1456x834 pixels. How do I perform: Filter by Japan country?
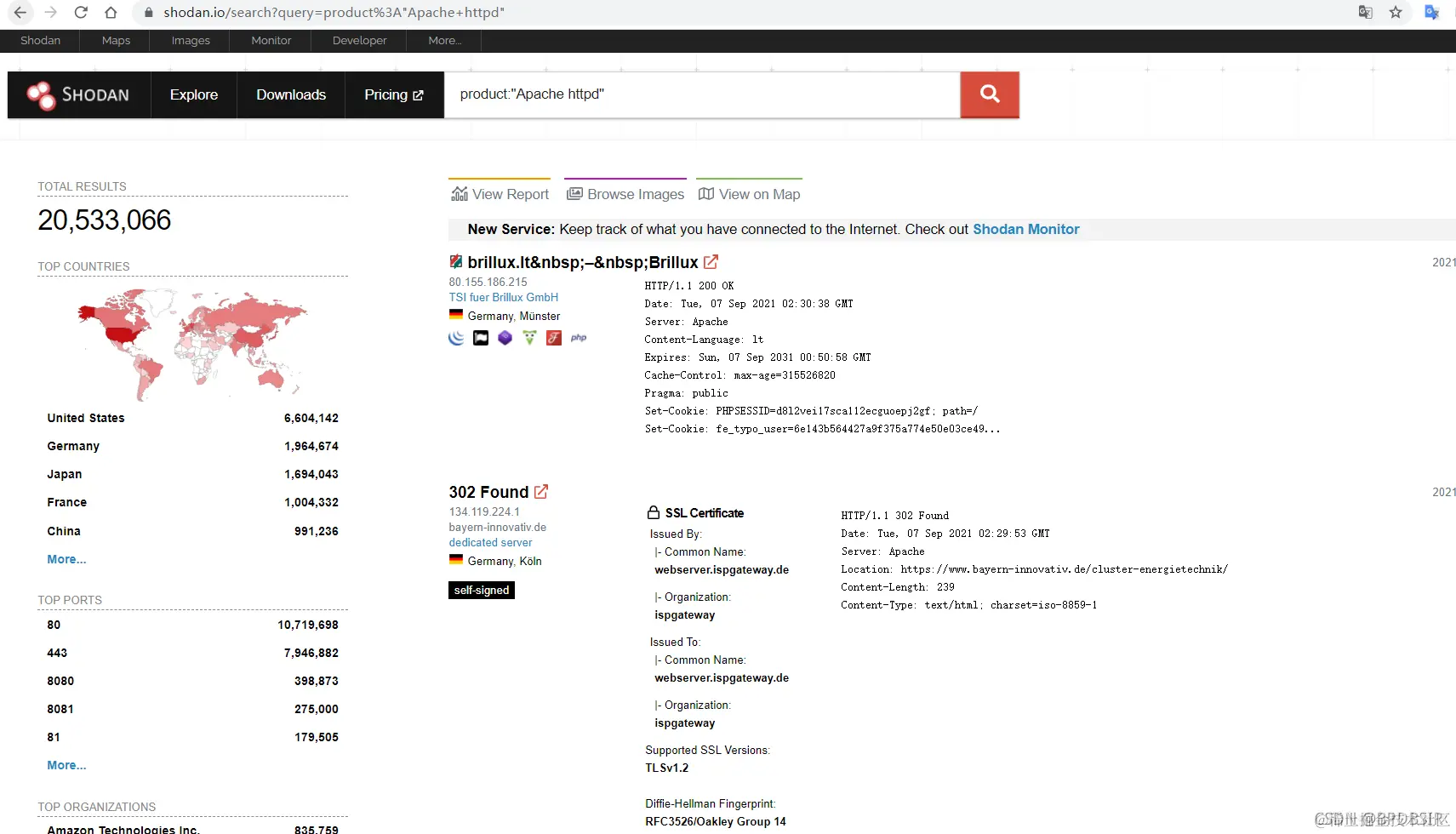tap(192, 474)
